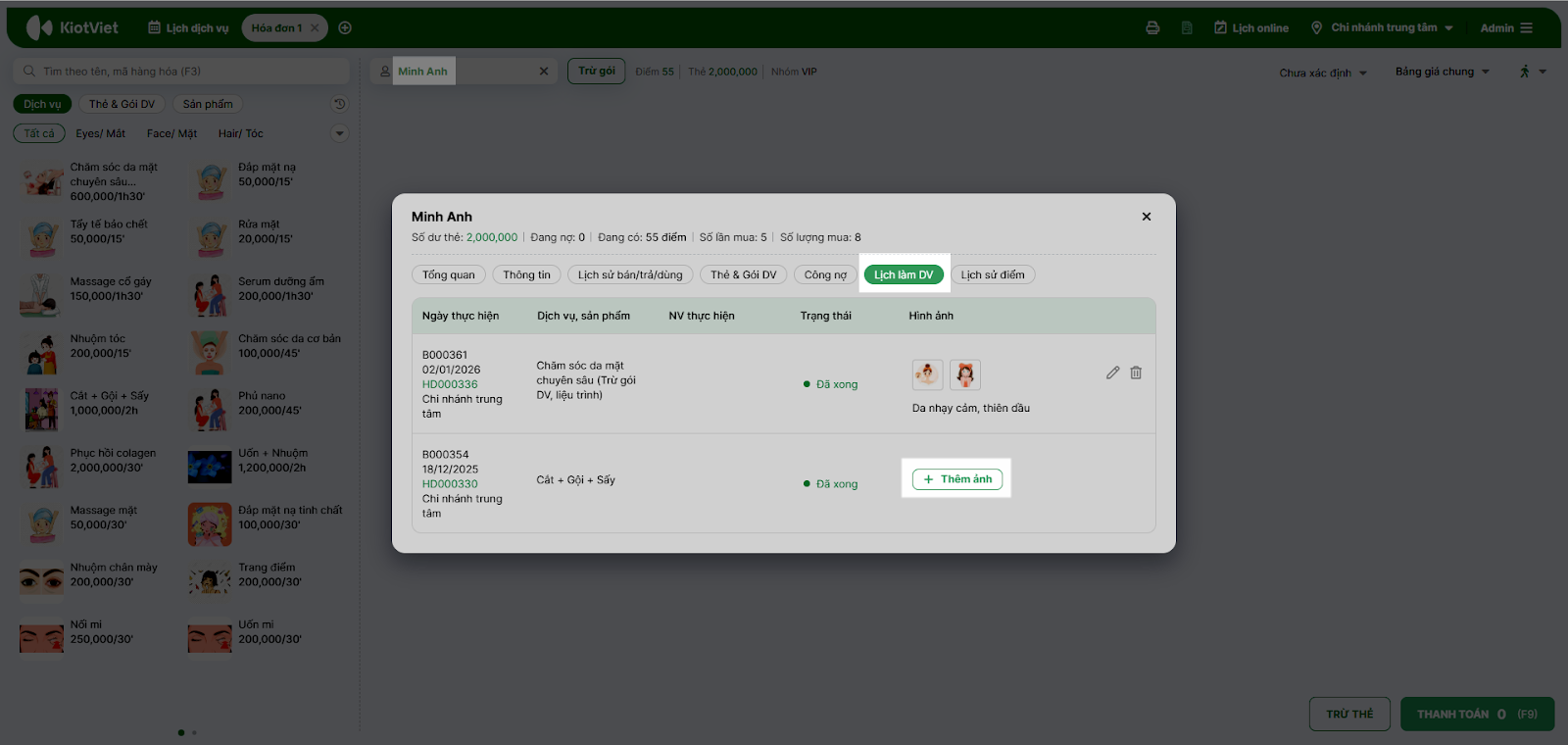
Task: Open invoice link HD000330
Action: coord(450,484)
